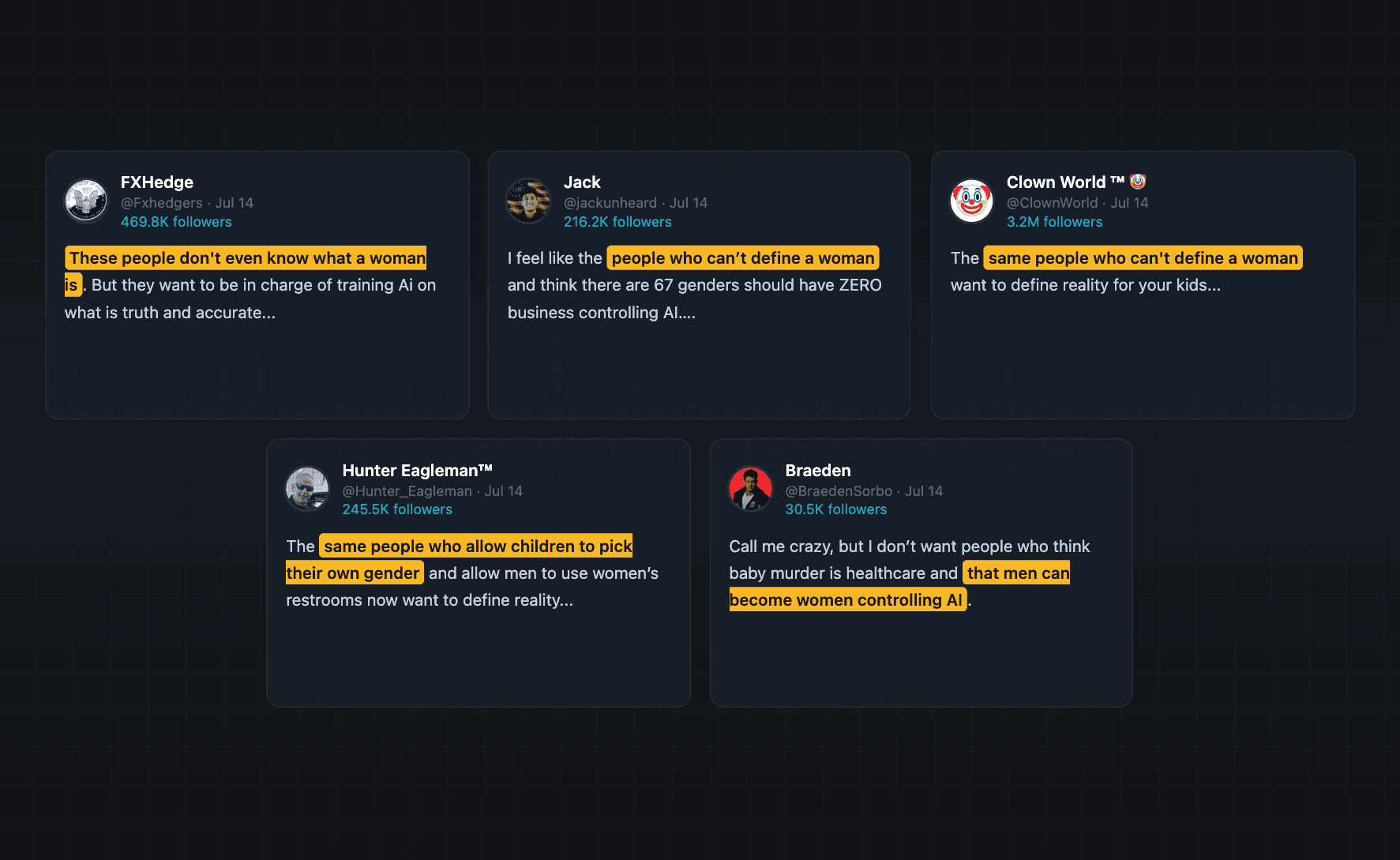Open the @jackunheard handle
Viewport: 1400px width, 860px height.
pos(610,203)
